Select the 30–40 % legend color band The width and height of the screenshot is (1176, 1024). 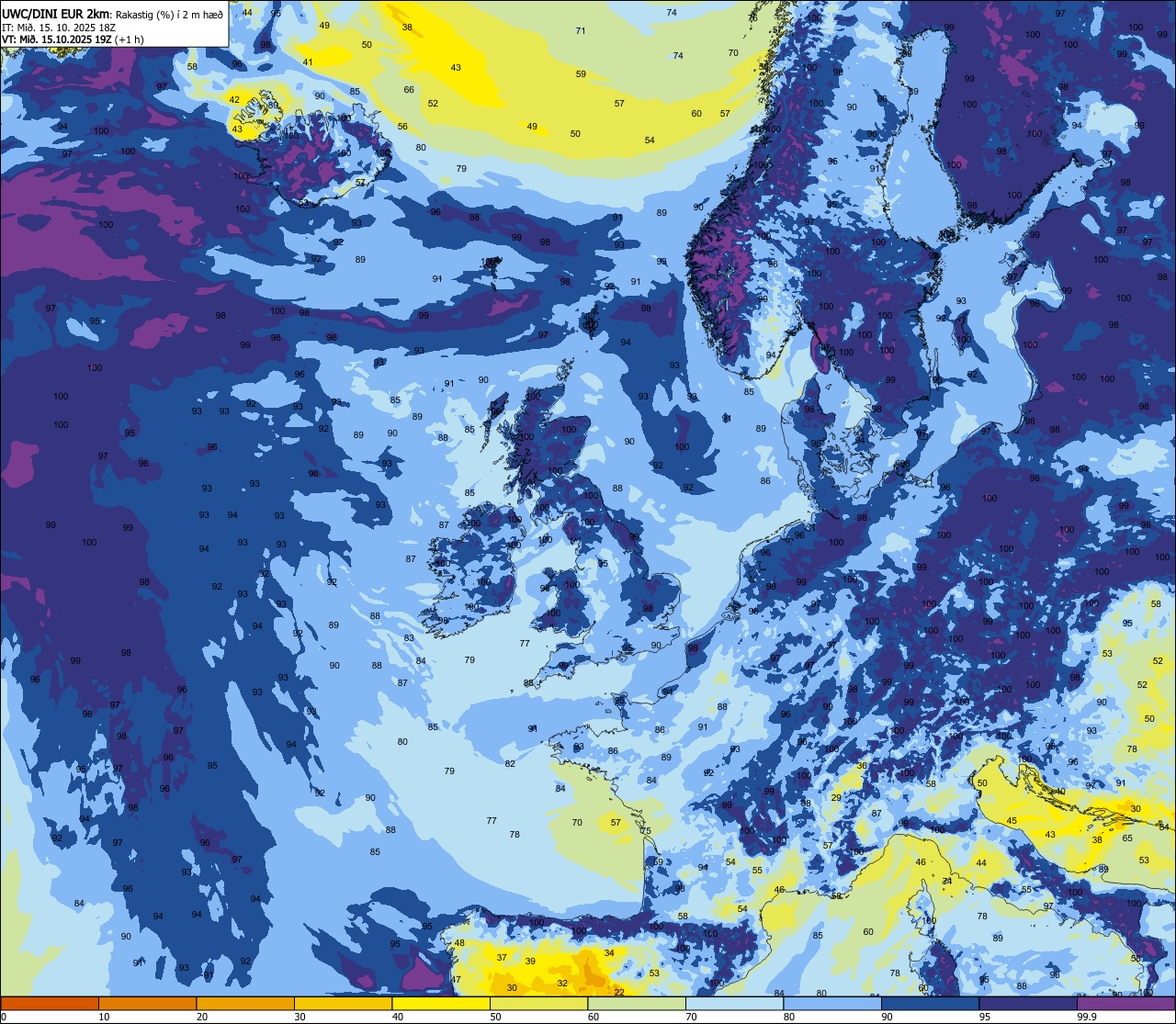pyautogui.click(x=343, y=1003)
